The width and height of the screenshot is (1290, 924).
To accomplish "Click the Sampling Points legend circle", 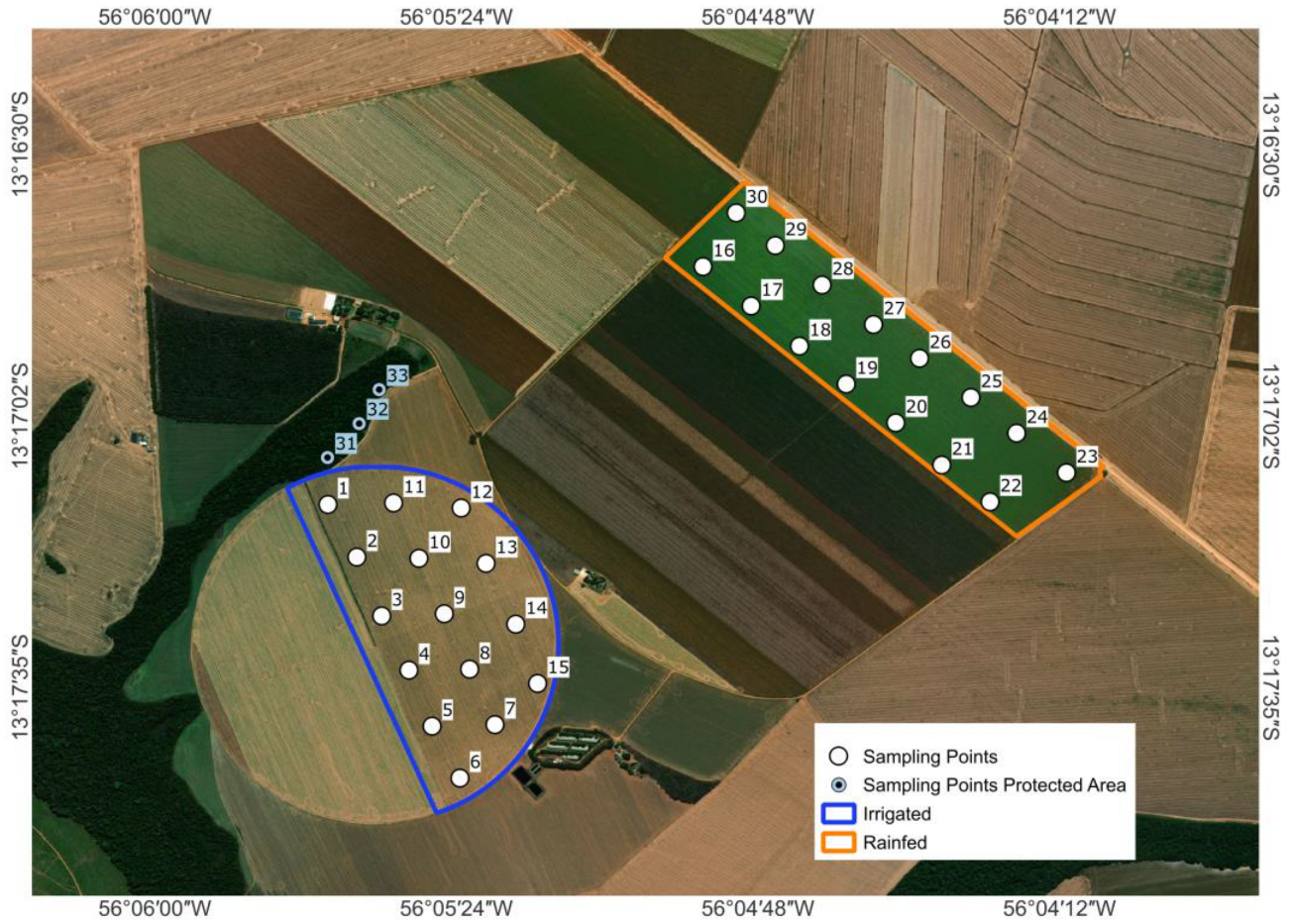I will pyautogui.click(x=839, y=757).
